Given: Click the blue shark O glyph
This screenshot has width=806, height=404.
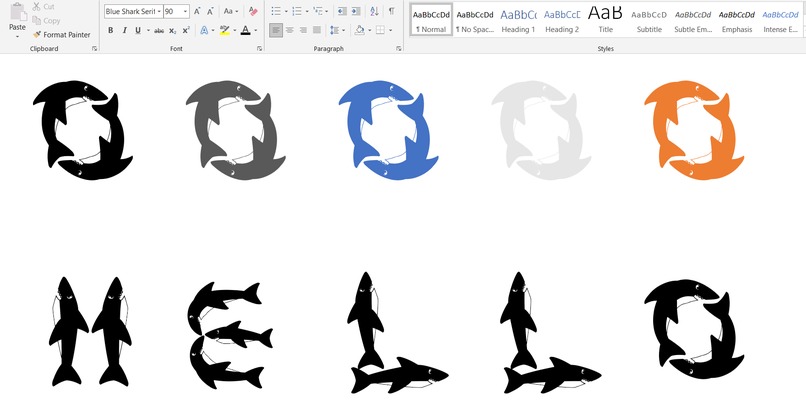Looking at the screenshot, I should tap(388, 130).
